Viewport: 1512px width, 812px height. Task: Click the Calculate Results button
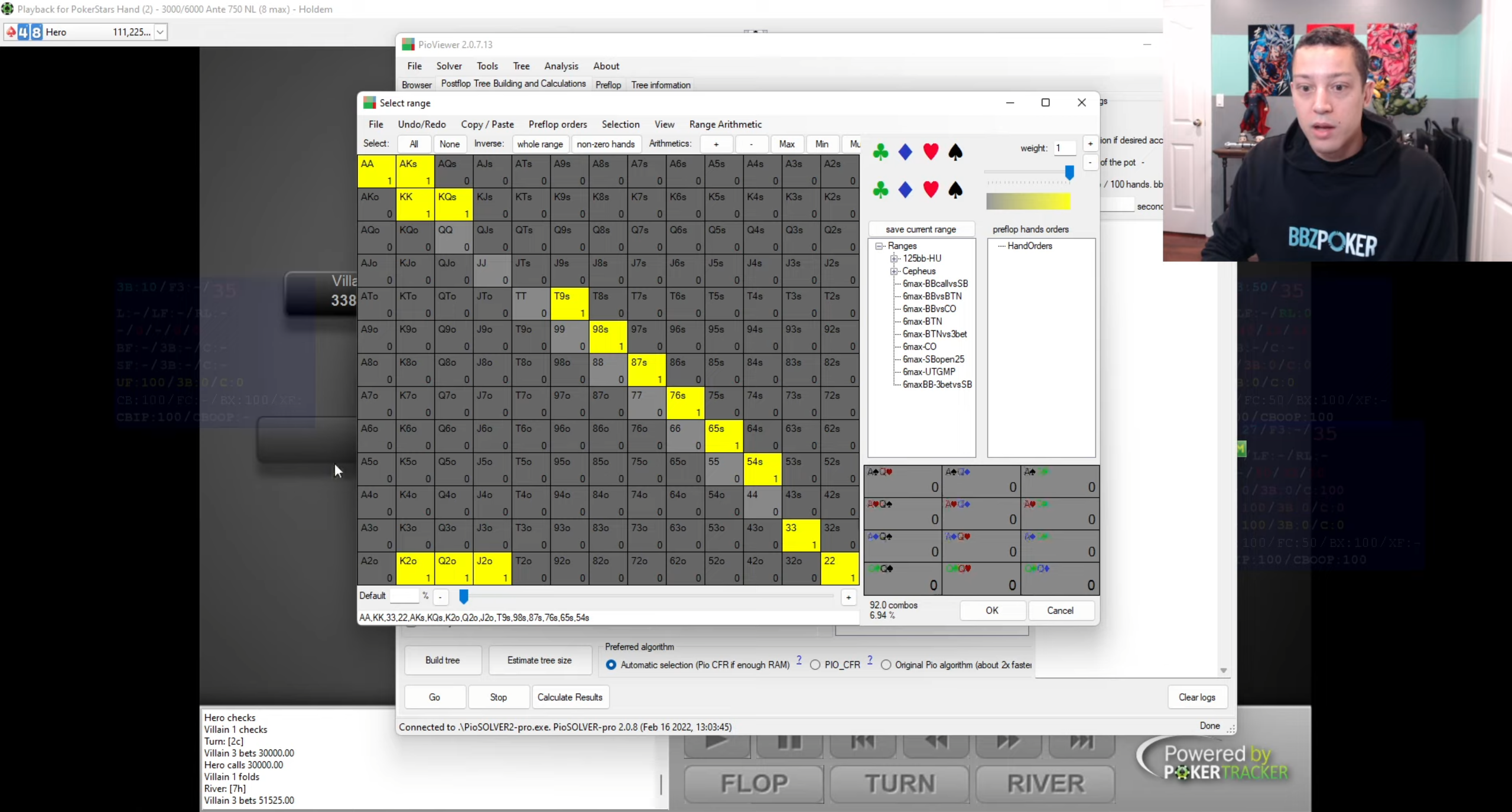click(x=570, y=697)
